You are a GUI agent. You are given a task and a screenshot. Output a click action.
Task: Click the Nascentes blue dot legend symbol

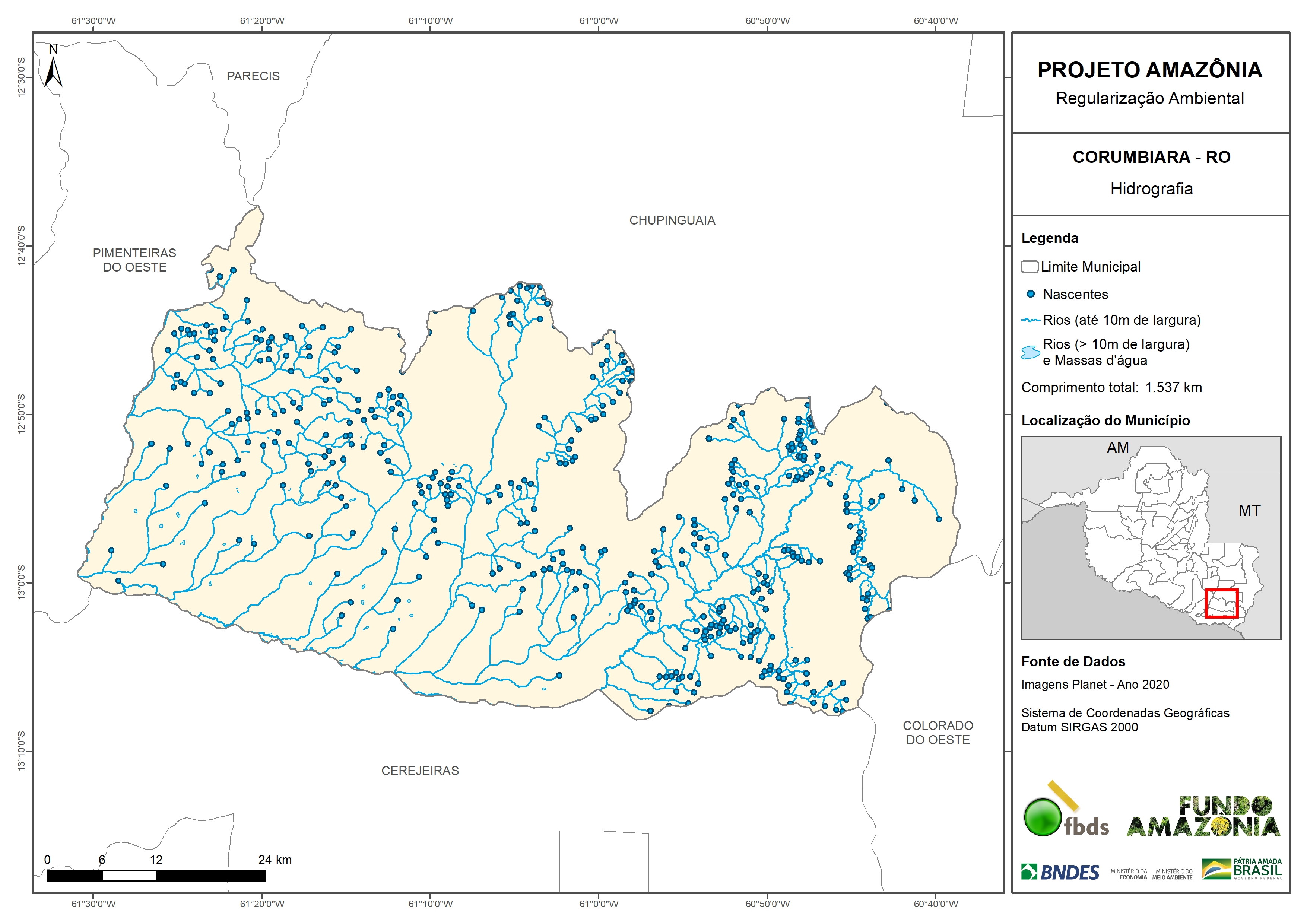1030,294
